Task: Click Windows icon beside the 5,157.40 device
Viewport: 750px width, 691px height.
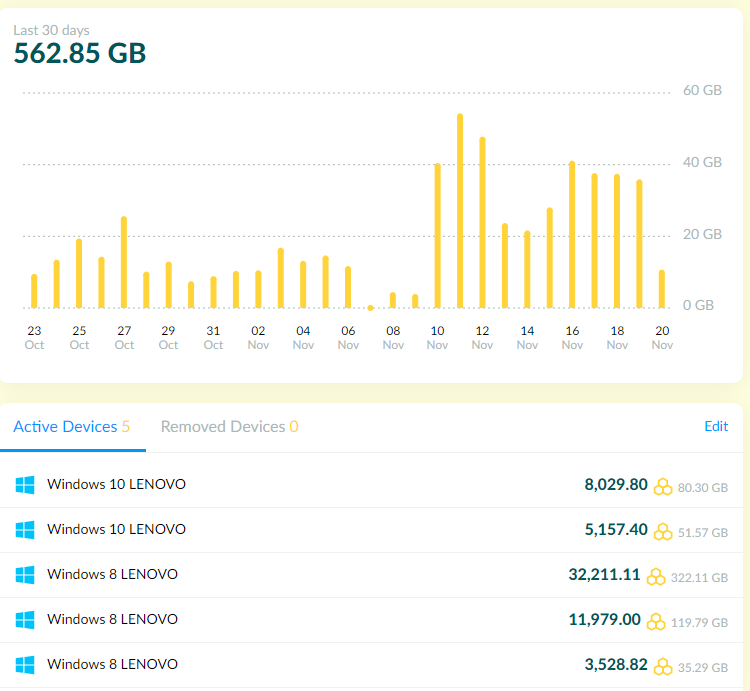Action: pos(25,530)
